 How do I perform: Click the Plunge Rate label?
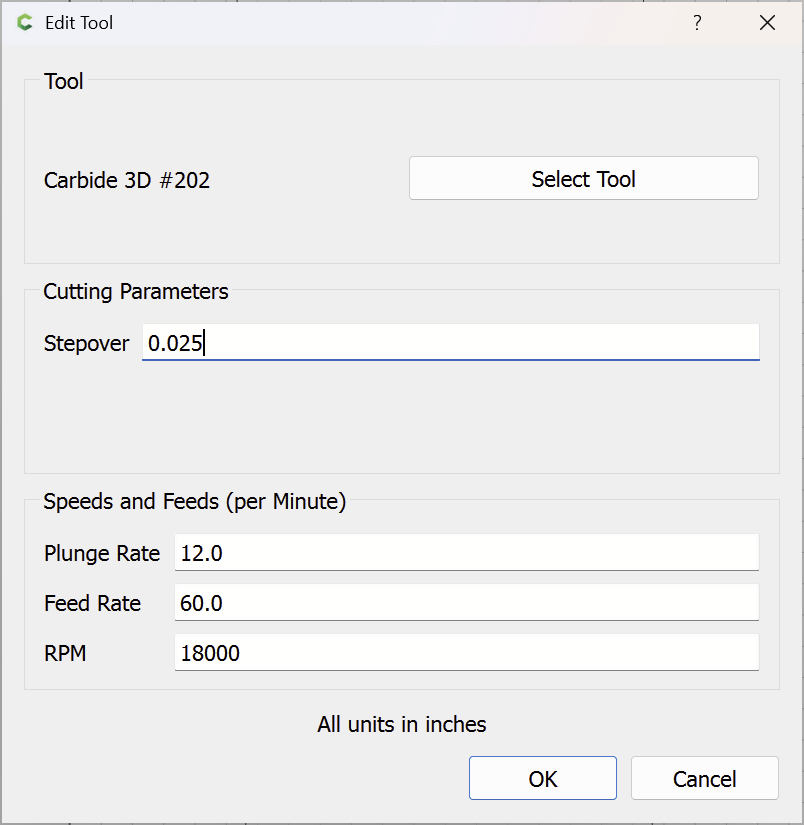click(102, 553)
